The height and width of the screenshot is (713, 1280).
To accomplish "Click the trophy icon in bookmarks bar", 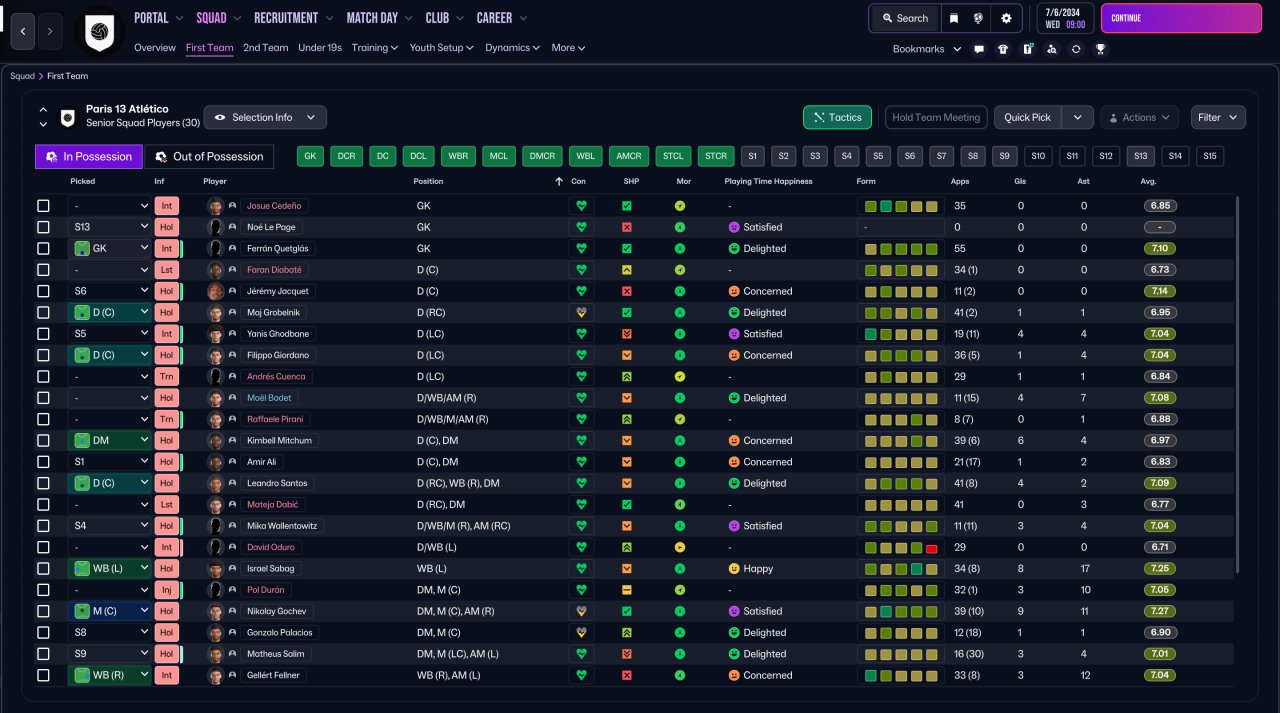I will coord(1100,49).
